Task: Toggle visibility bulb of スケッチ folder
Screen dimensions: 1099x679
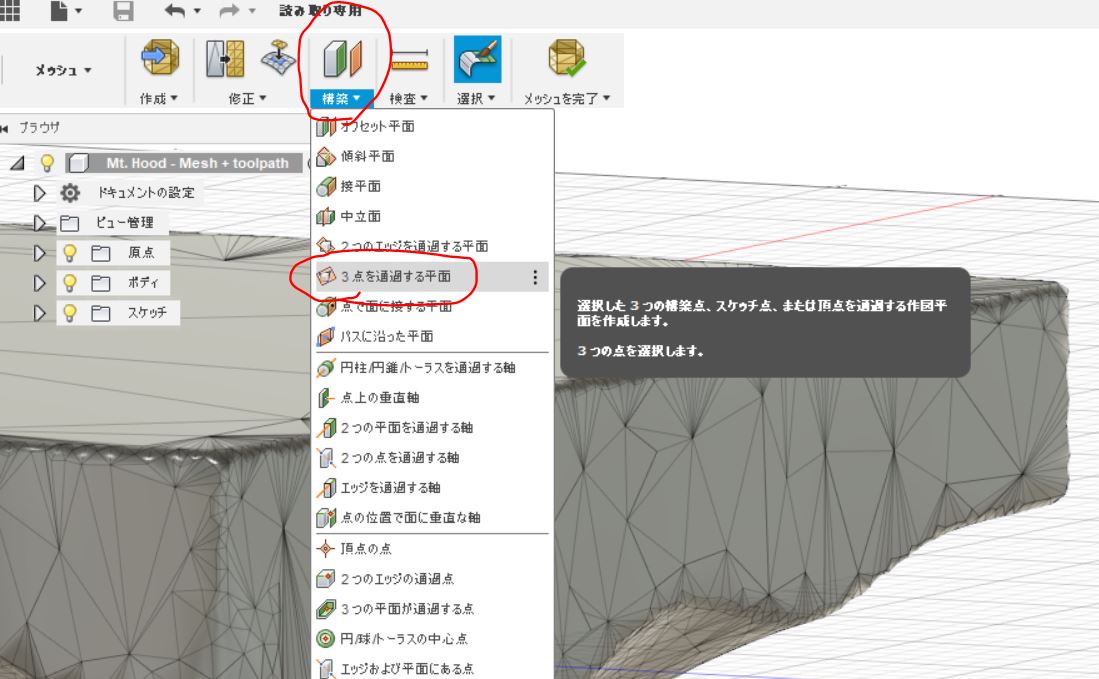Action: click(69, 313)
